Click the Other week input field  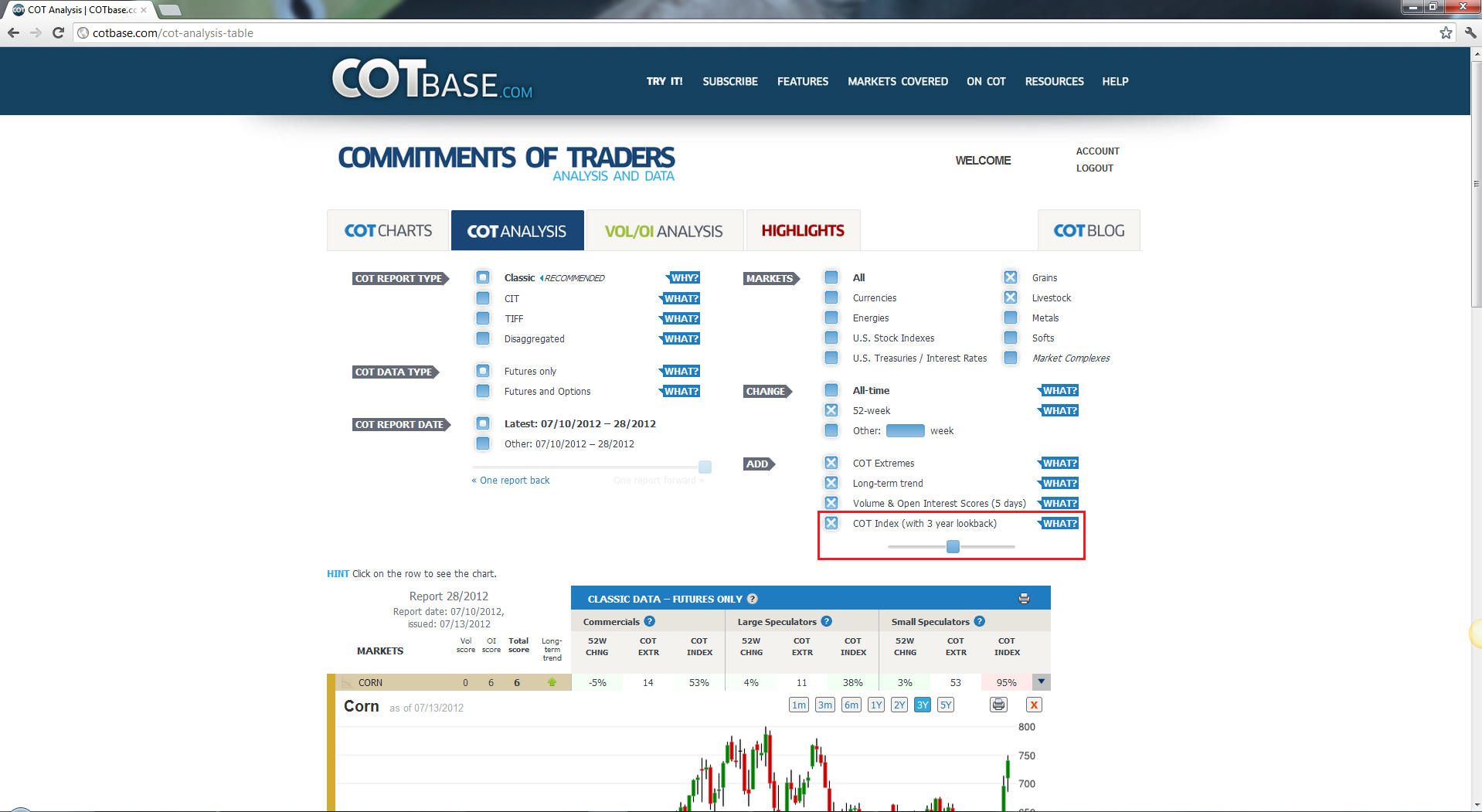tap(905, 430)
